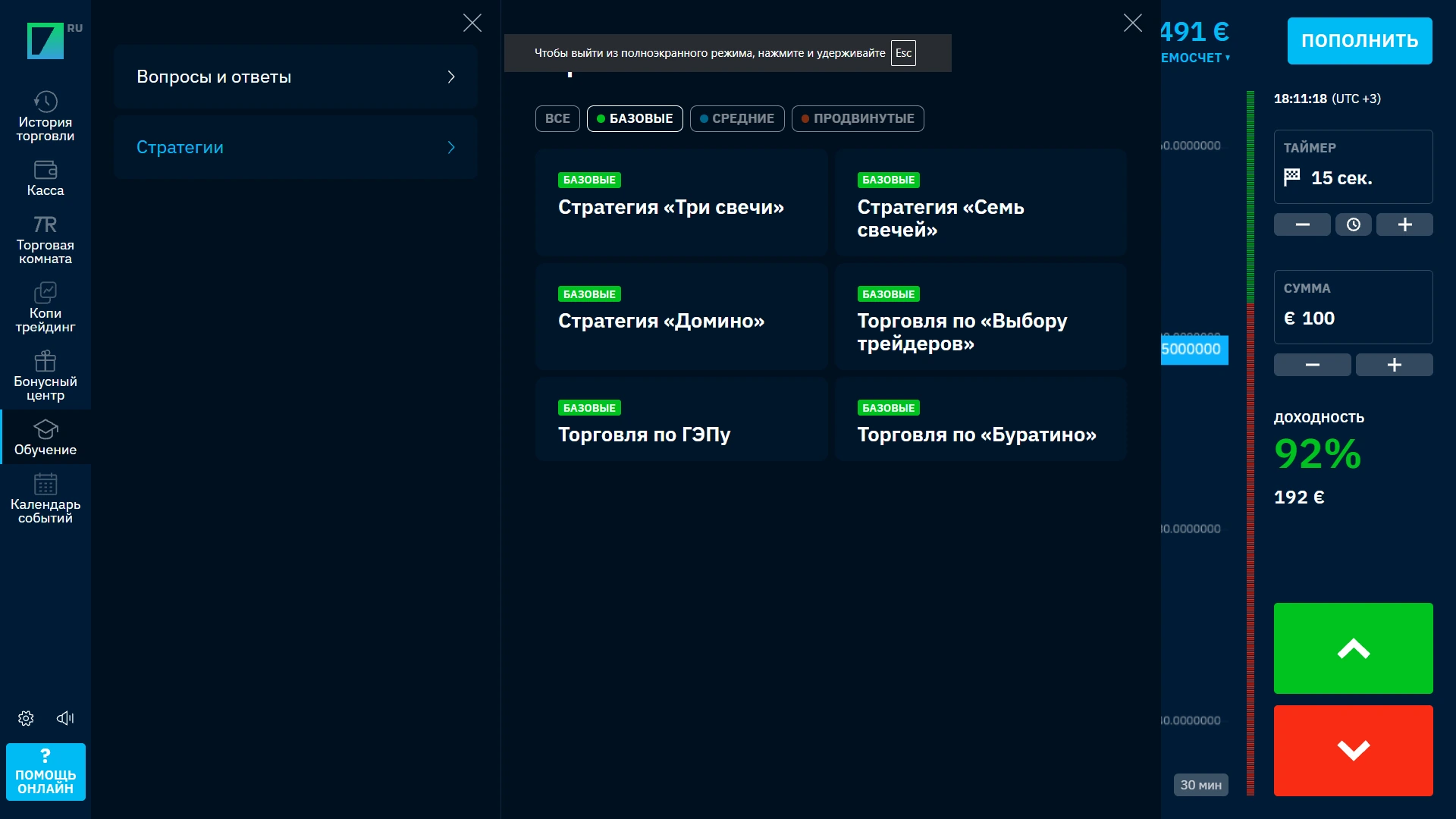Go to Торговая комната trading room

pyautogui.click(x=45, y=240)
